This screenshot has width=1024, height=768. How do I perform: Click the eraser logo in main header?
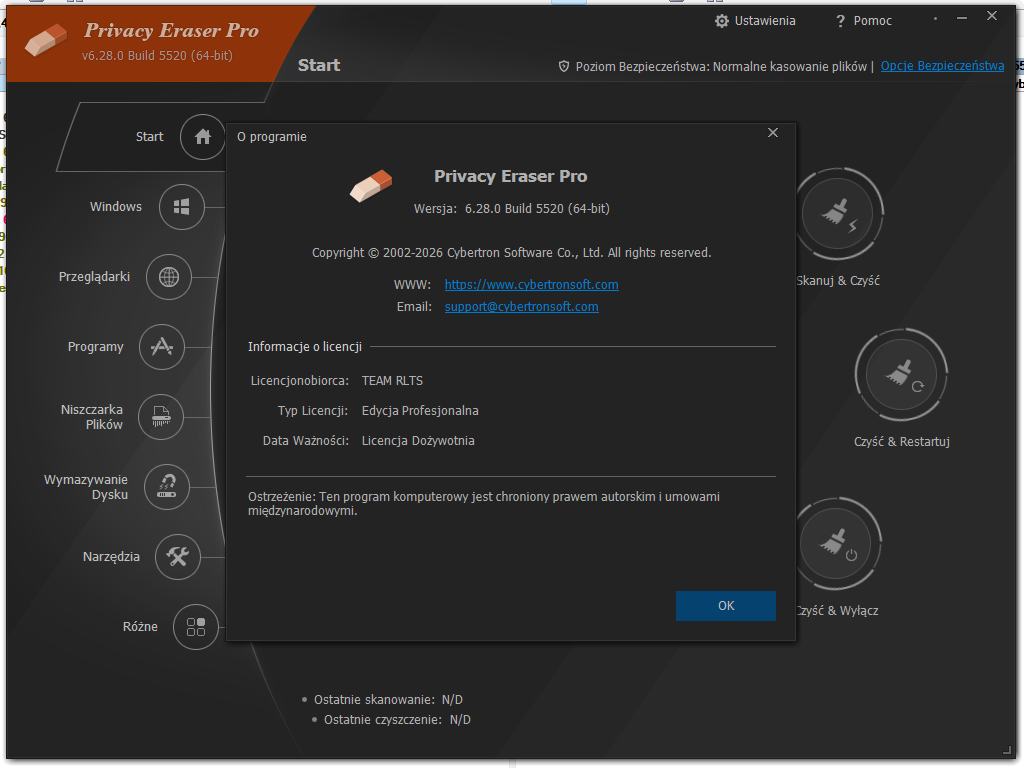coord(46,40)
